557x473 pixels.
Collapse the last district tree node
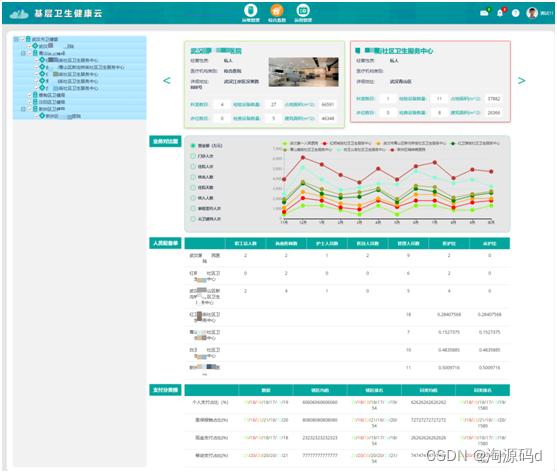(23, 109)
